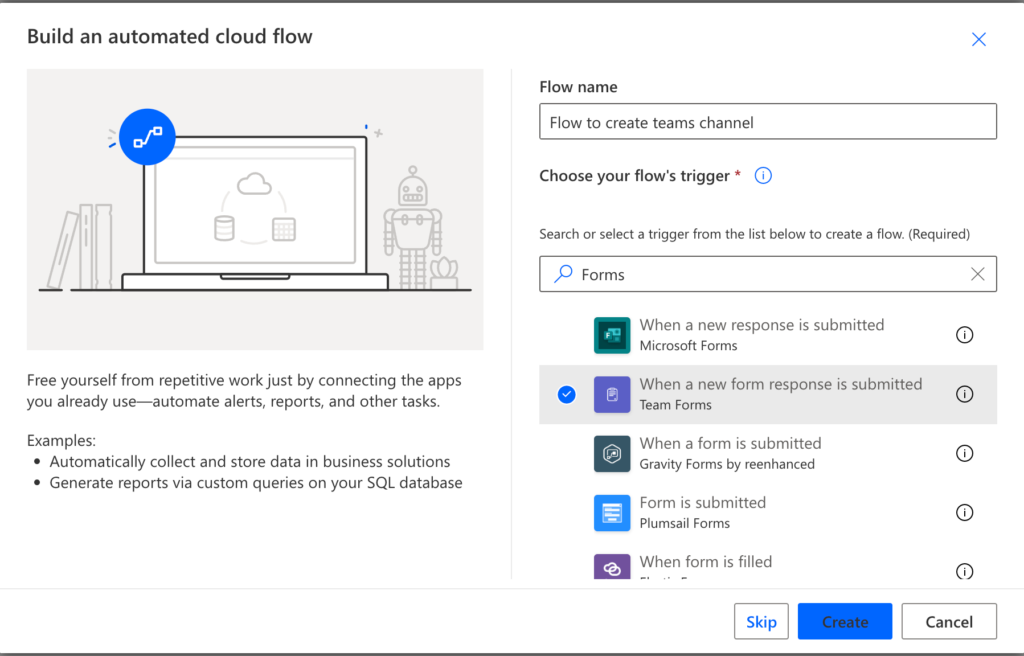Click the purple icon beside When form is filled
This screenshot has height=656, width=1024.
tap(612, 566)
